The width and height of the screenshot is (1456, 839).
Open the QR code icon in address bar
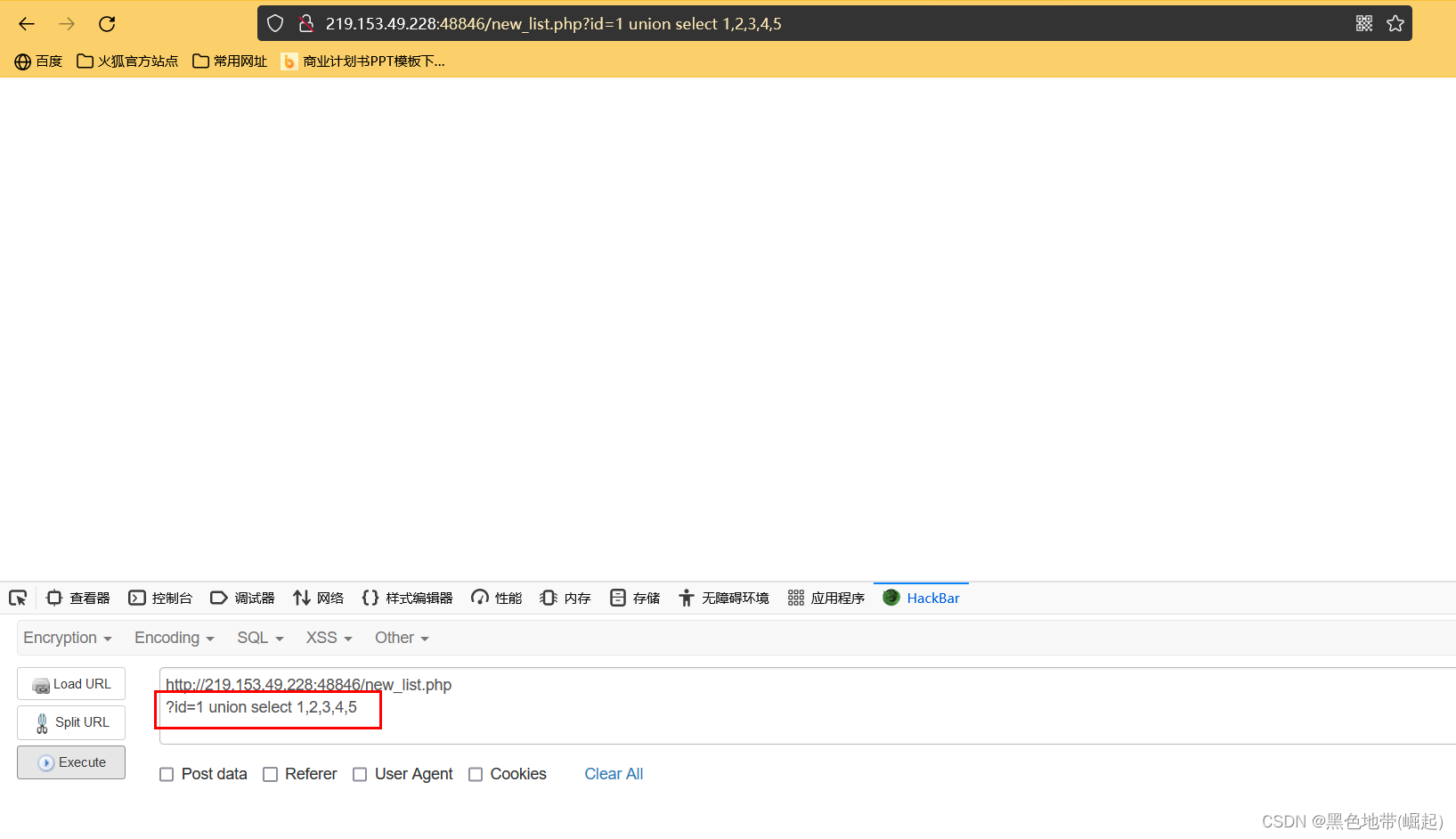[1363, 24]
